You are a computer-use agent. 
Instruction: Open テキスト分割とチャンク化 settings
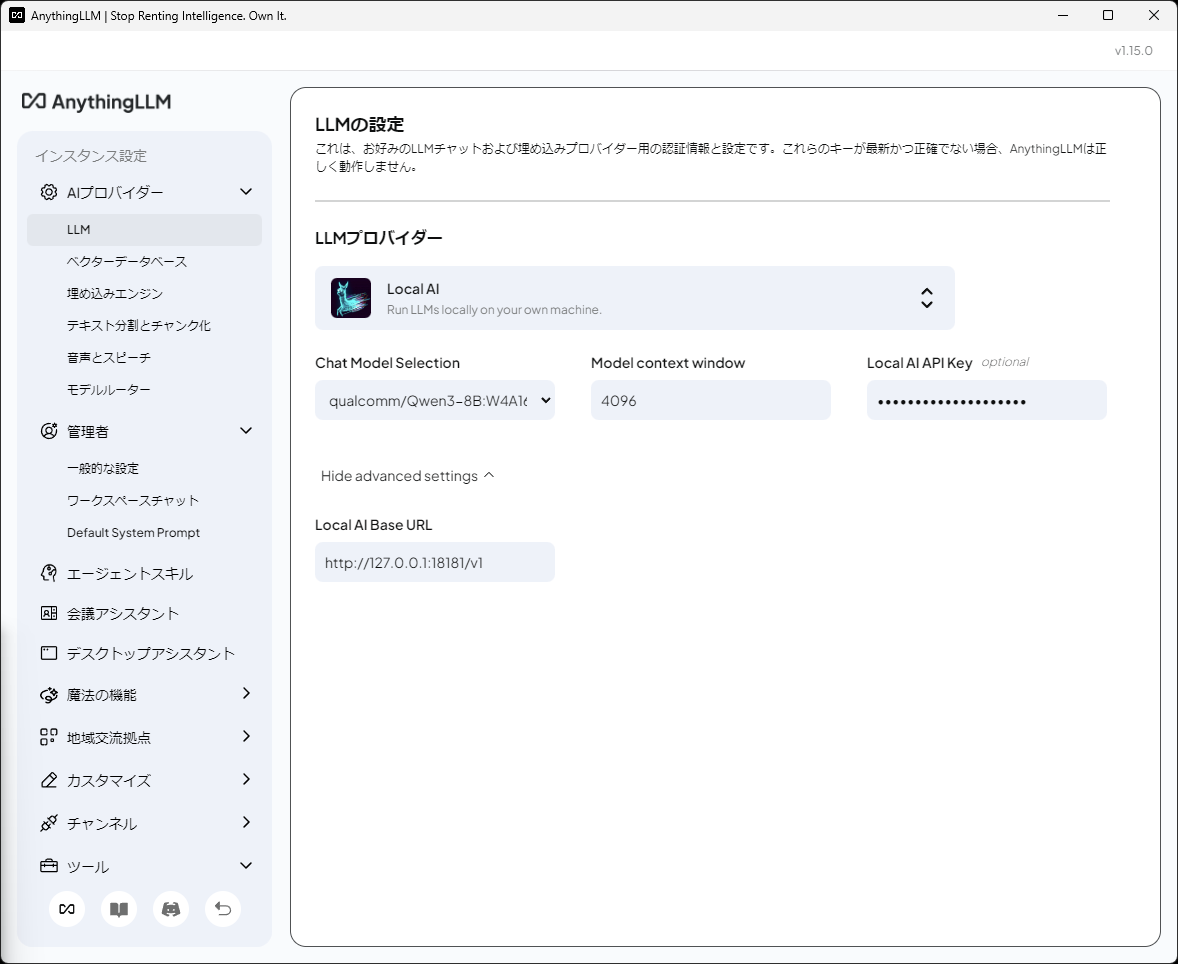(x=139, y=325)
